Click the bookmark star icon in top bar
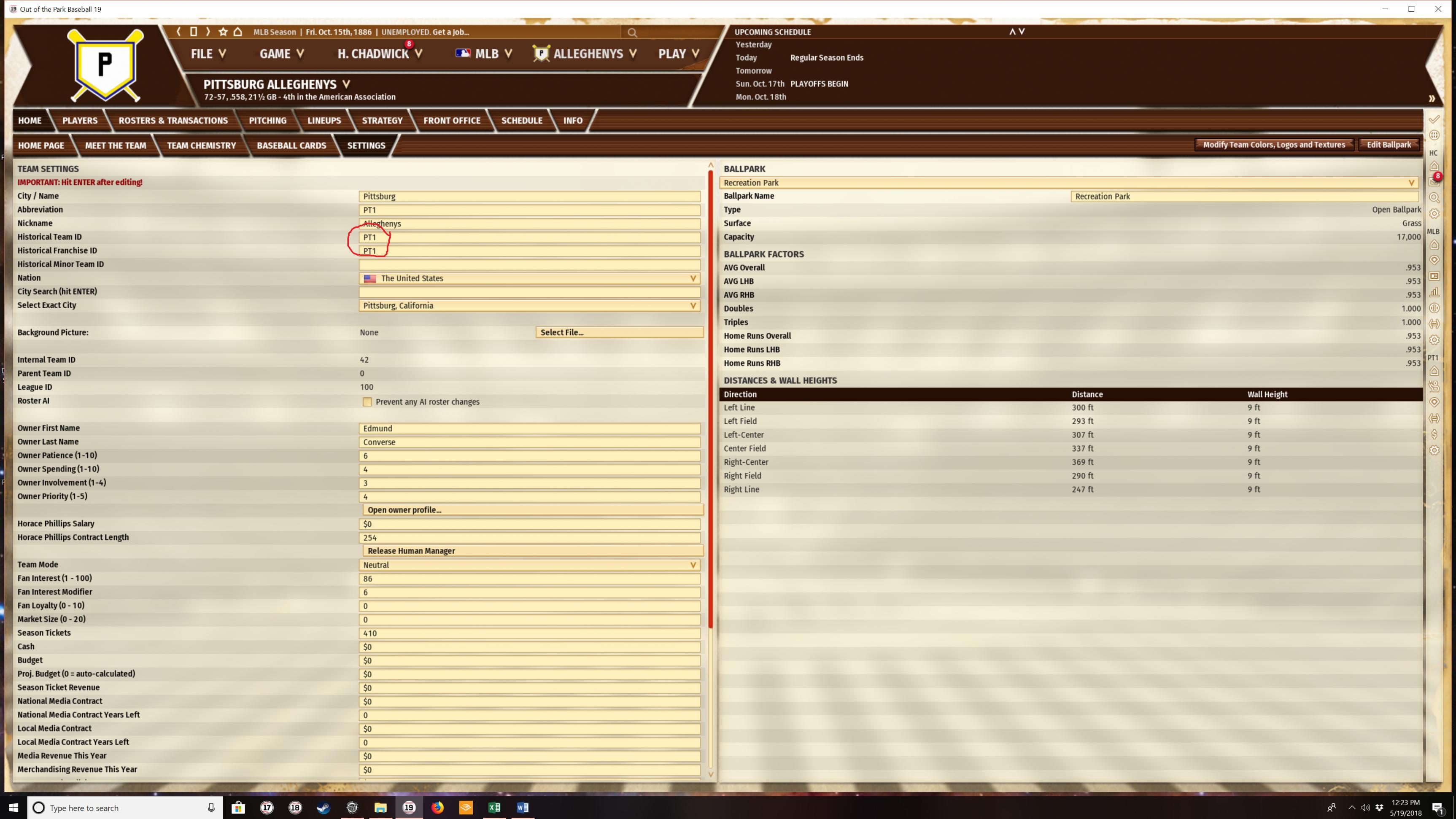The image size is (1456, 819). tap(223, 32)
